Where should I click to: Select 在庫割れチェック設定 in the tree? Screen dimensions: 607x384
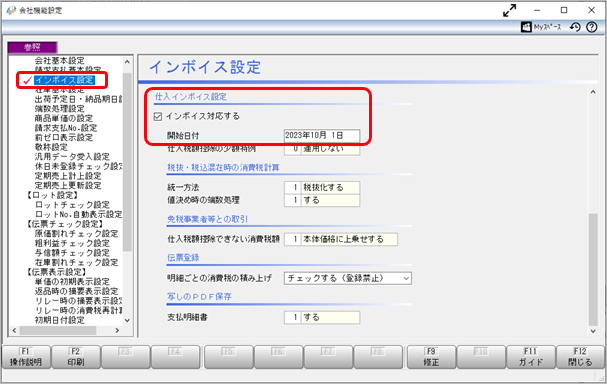(x=76, y=262)
